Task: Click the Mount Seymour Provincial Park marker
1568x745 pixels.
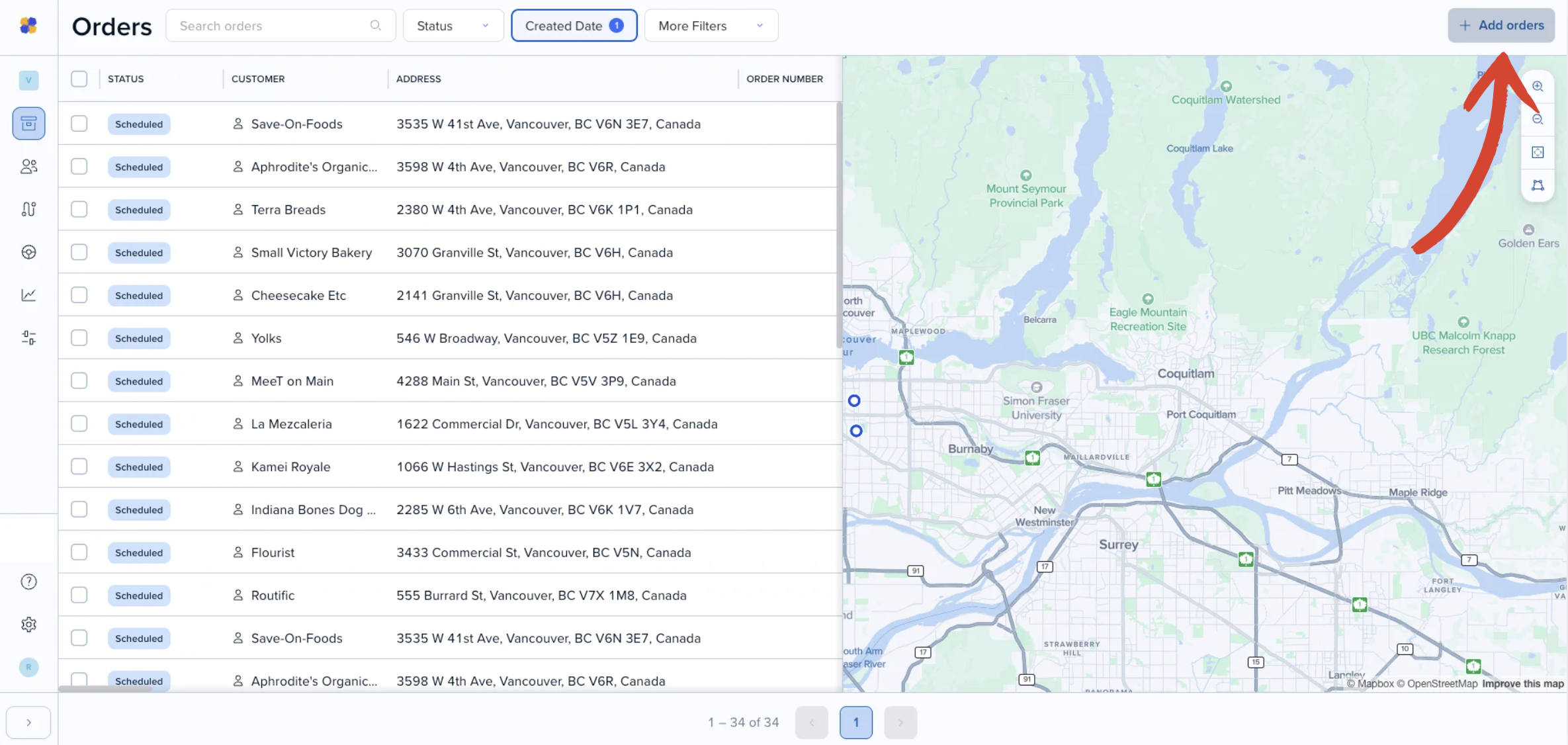Action: 1025,175
